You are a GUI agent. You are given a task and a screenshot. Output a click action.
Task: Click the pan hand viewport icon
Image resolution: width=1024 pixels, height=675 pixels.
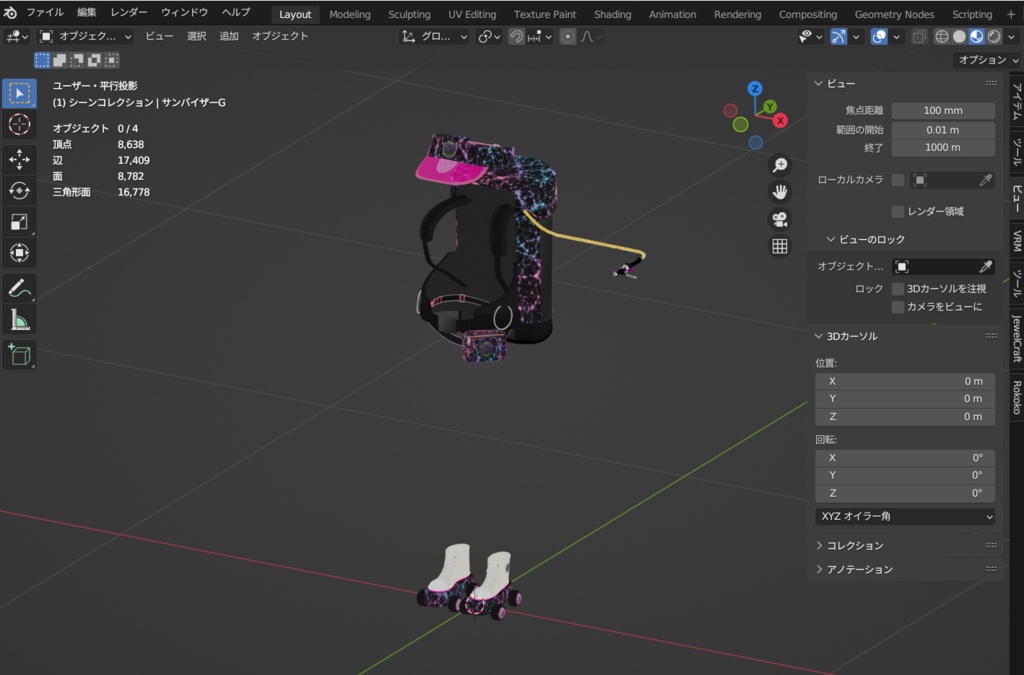(780, 192)
